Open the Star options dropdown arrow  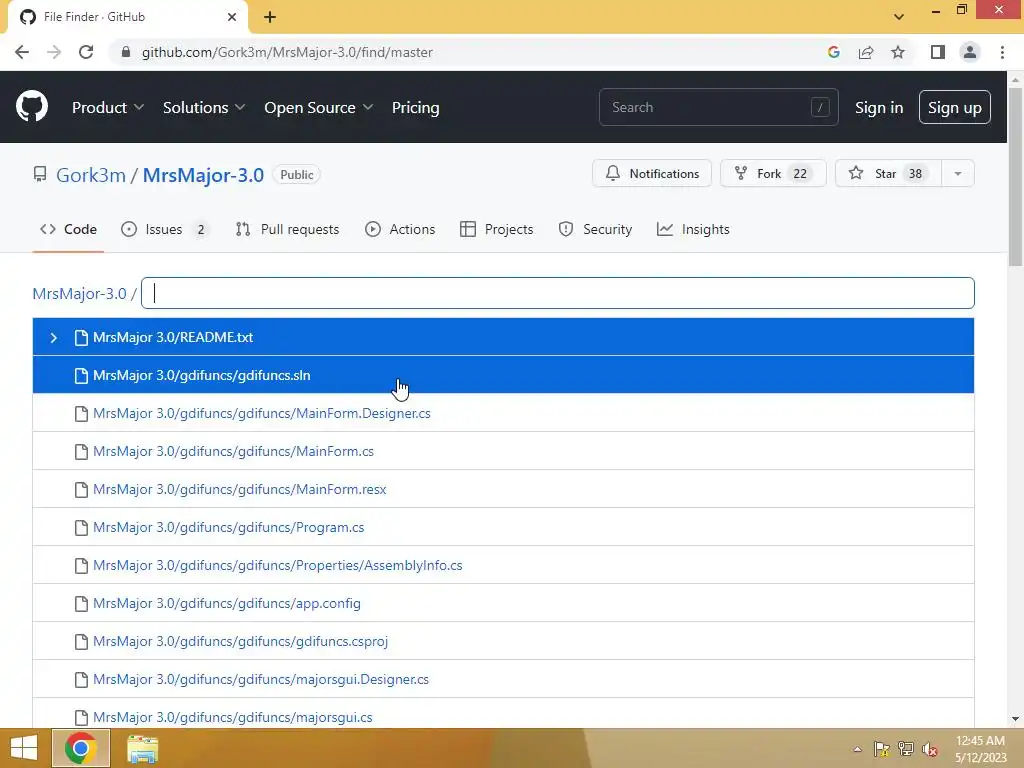(x=957, y=174)
